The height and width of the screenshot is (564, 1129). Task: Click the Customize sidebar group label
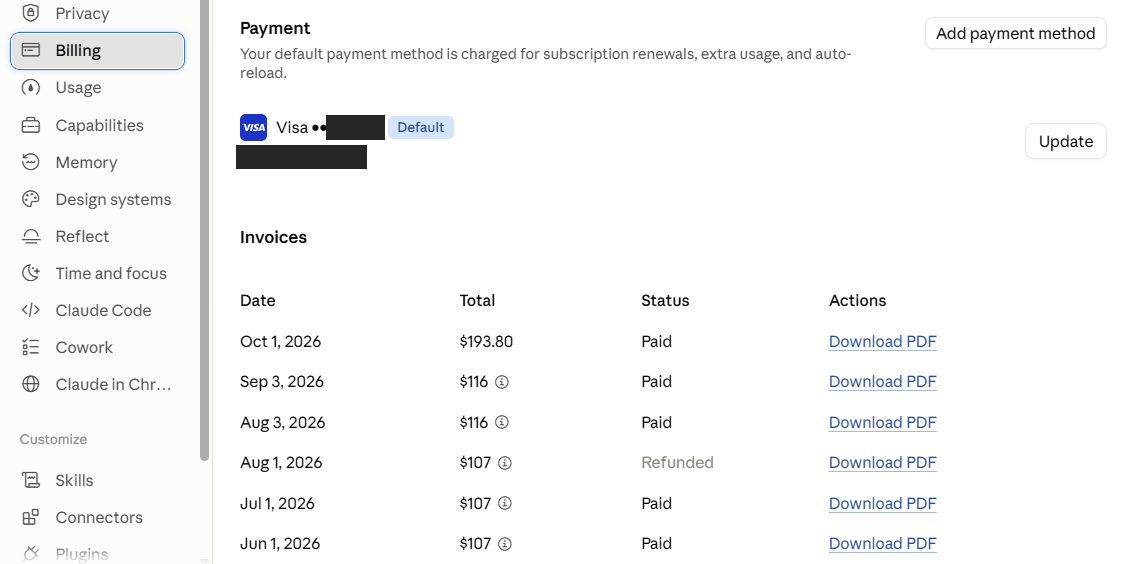click(x=53, y=439)
